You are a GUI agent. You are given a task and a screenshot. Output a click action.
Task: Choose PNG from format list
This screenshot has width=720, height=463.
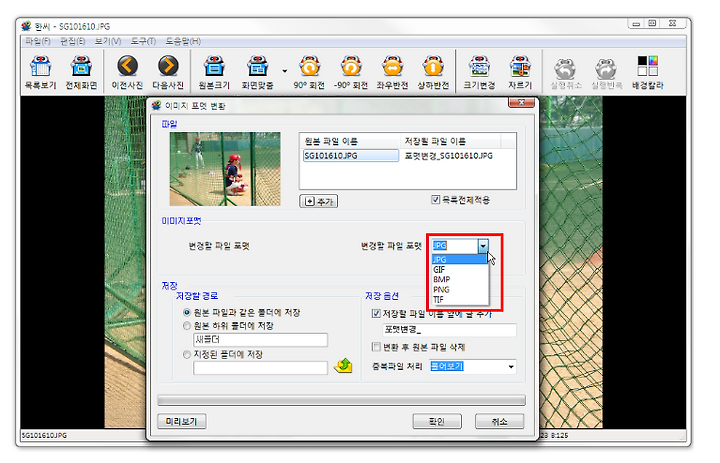pyautogui.click(x=459, y=289)
